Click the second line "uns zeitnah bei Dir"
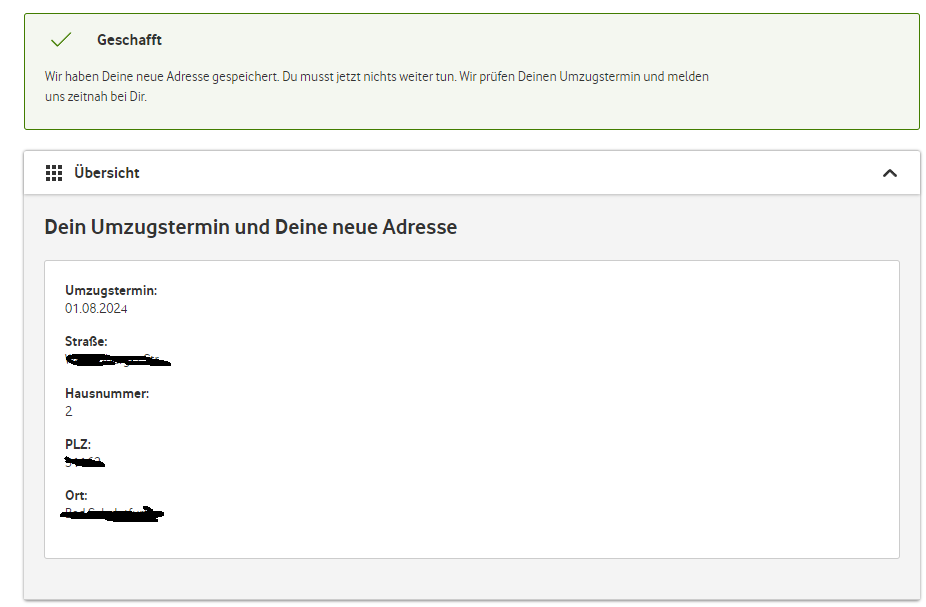 pyautogui.click(x=96, y=97)
